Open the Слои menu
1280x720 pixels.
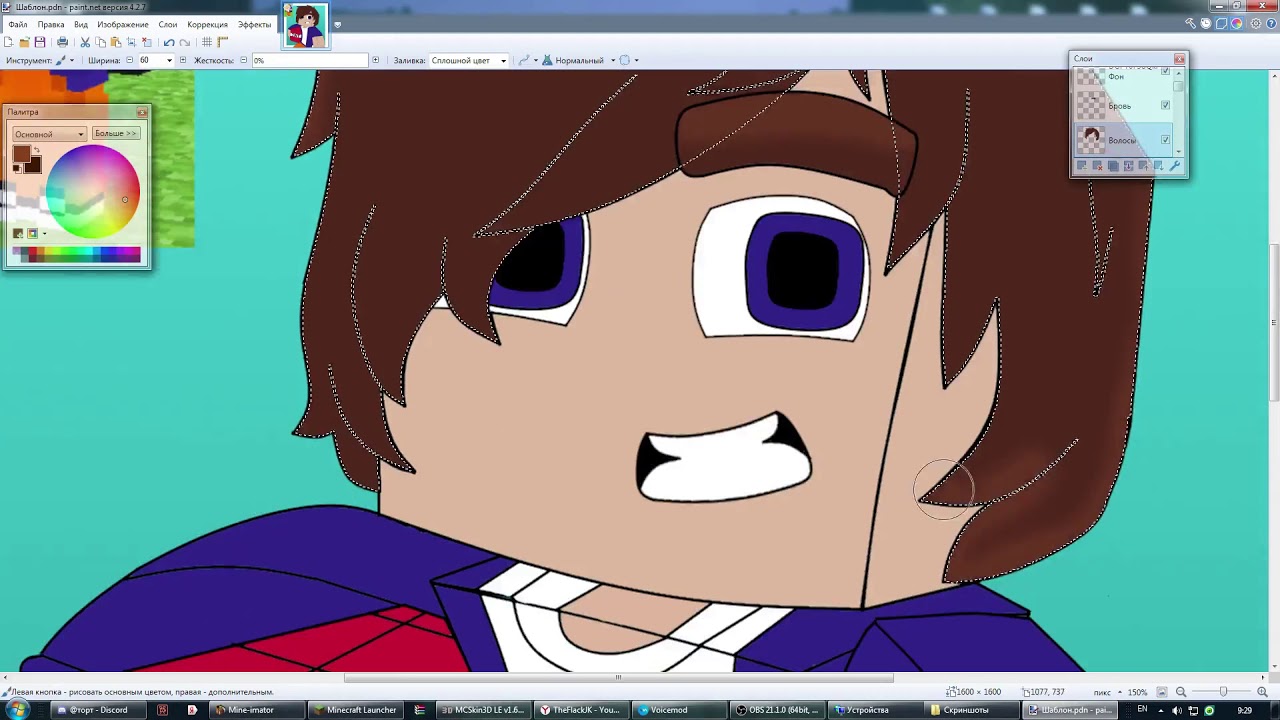[x=168, y=24]
